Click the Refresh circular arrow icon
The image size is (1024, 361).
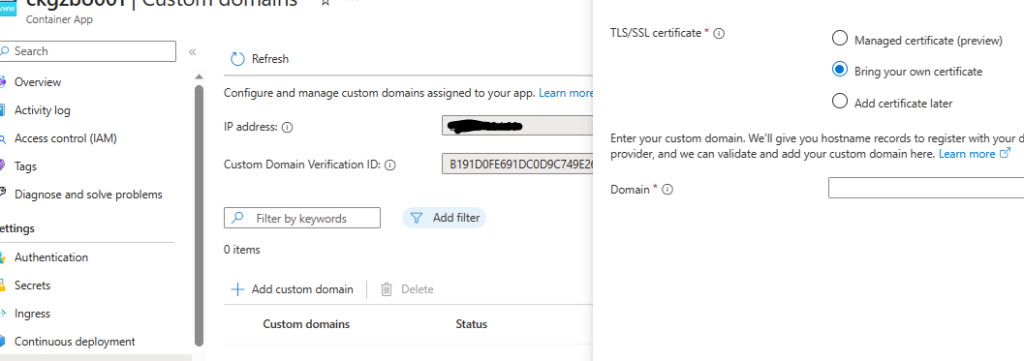pyautogui.click(x=237, y=59)
